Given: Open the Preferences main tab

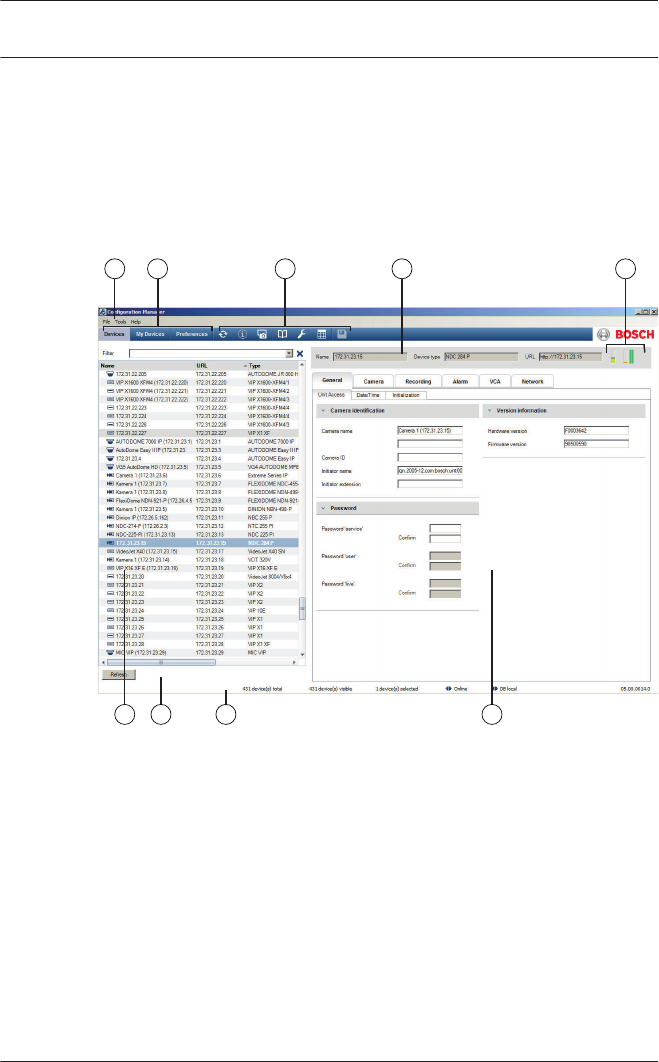Looking at the screenshot, I should [192, 334].
